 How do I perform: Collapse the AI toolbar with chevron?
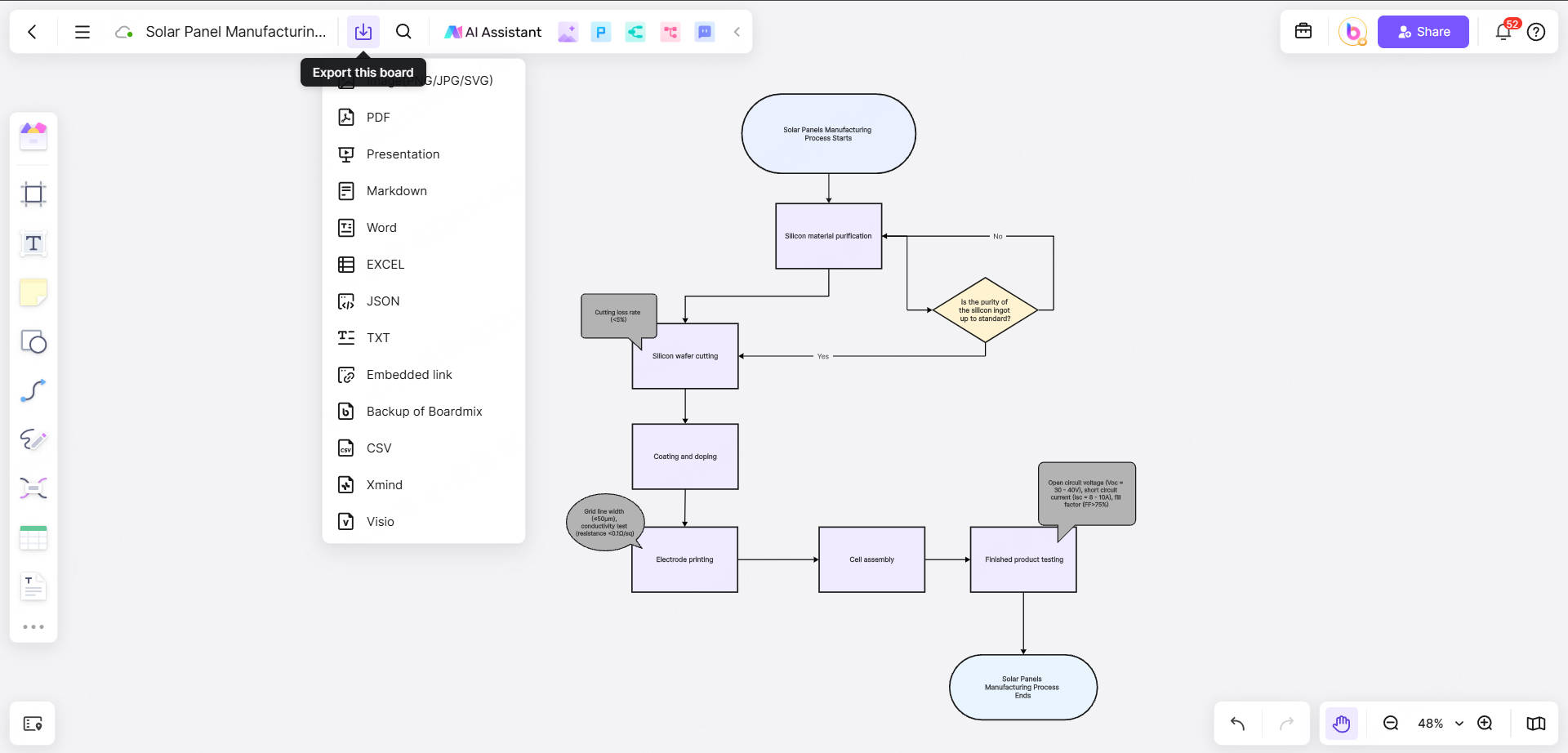click(737, 32)
